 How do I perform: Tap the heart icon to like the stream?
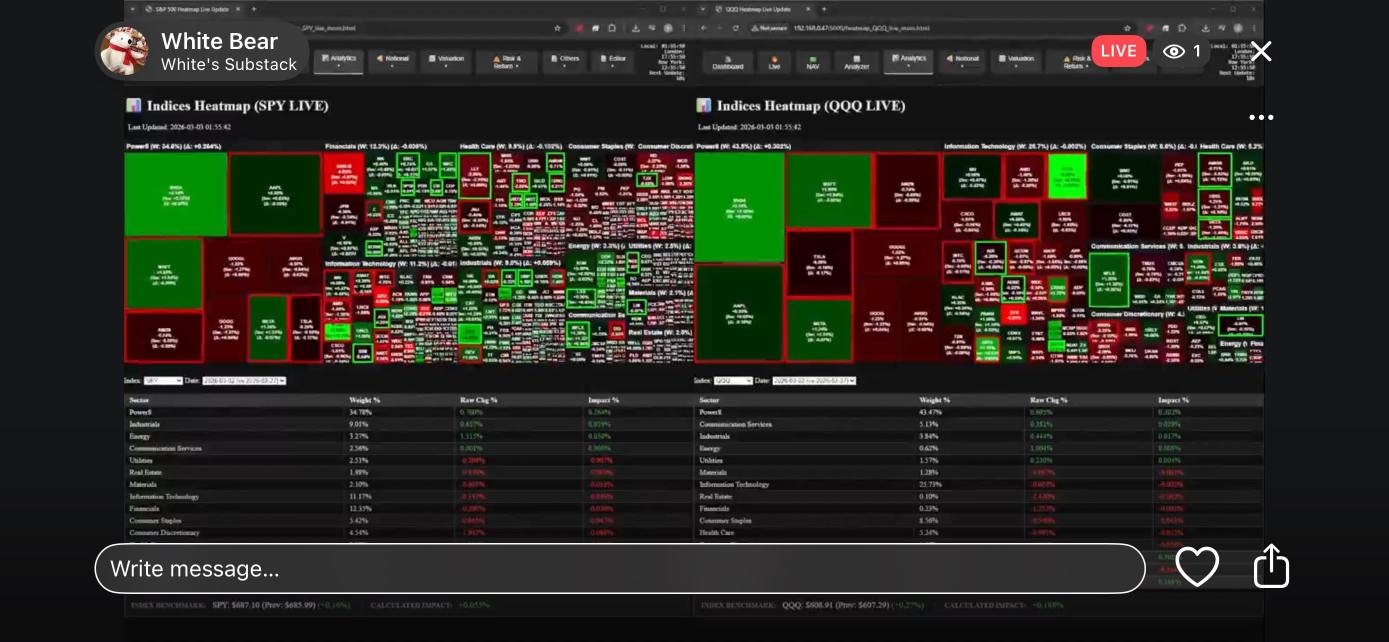click(x=1197, y=567)
